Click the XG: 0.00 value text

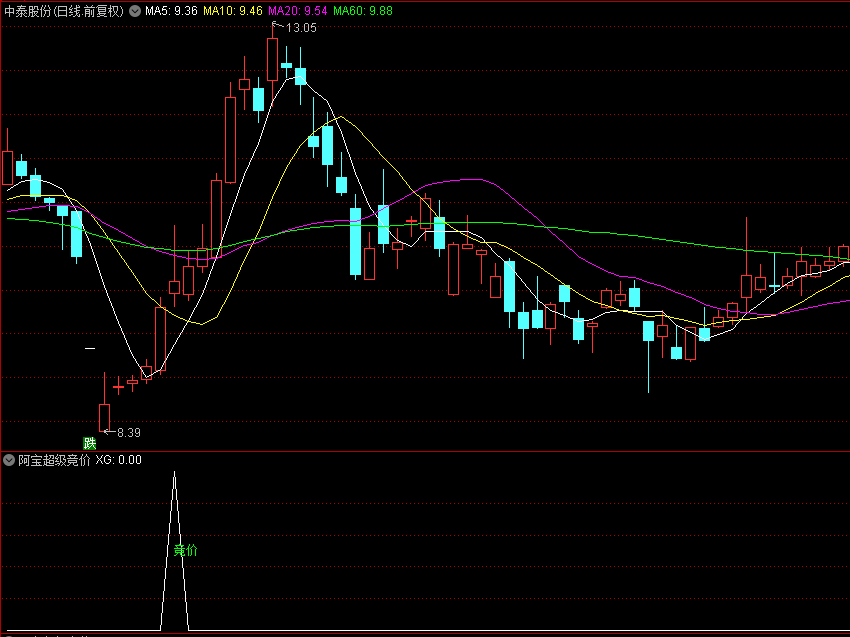point(119,460)
